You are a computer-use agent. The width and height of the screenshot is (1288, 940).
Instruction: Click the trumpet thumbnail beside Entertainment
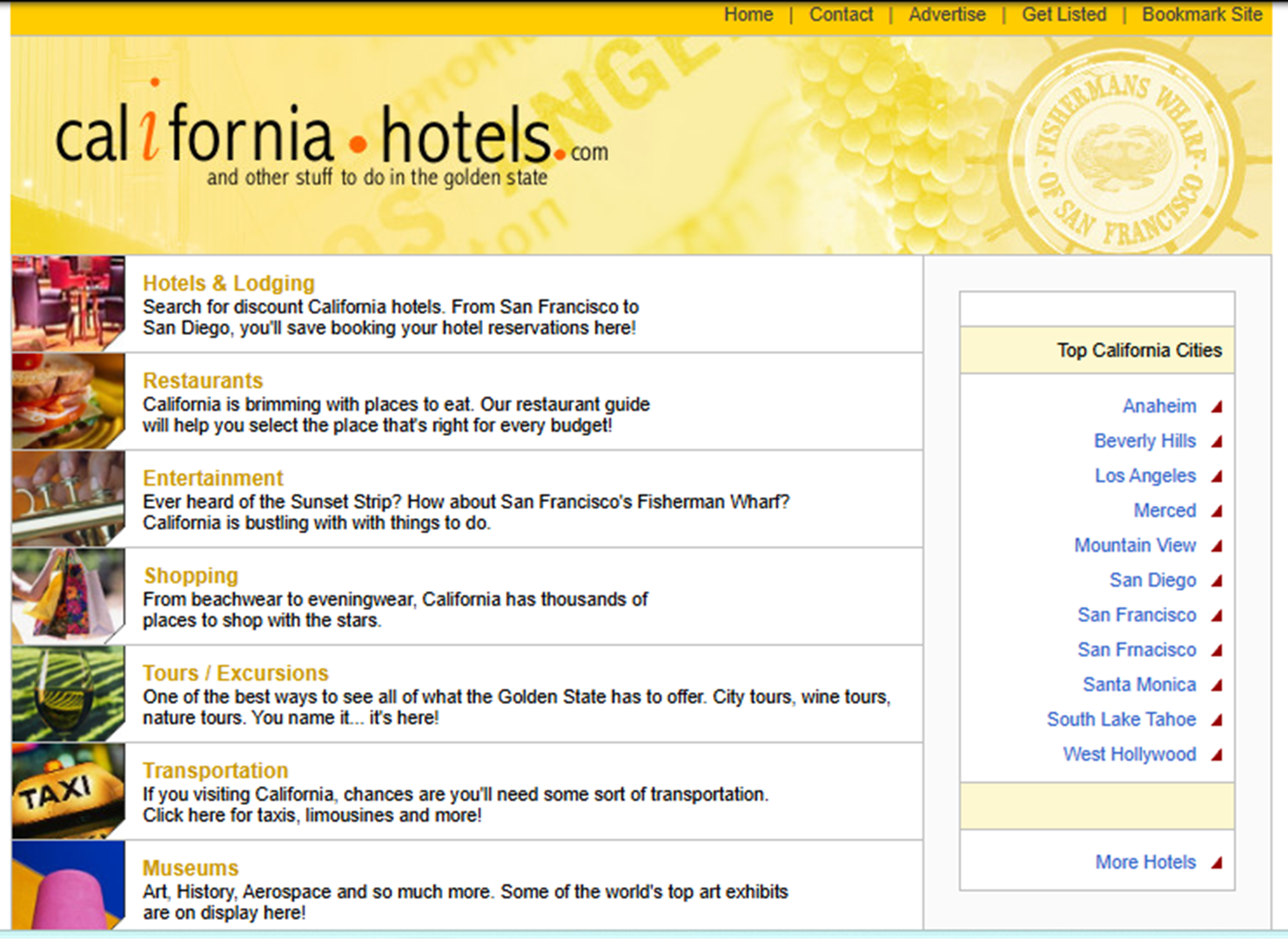coord(69,499)
